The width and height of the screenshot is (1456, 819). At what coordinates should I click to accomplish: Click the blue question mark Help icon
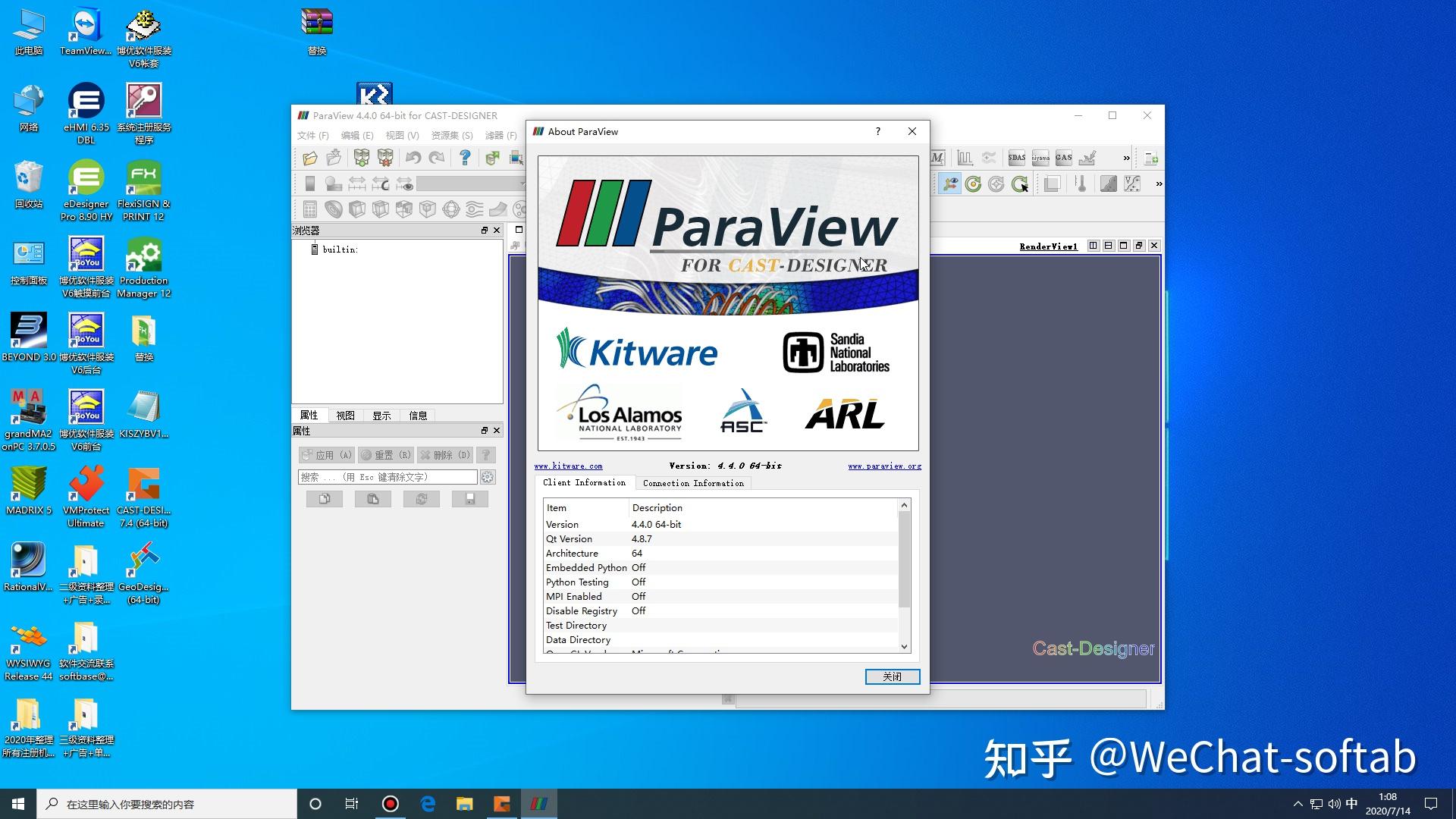pos(465,158)
